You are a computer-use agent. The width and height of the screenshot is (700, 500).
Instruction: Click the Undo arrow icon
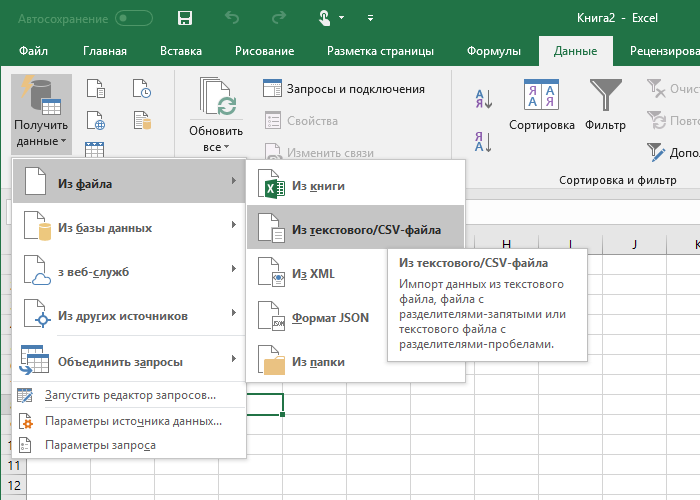[232, 18]
